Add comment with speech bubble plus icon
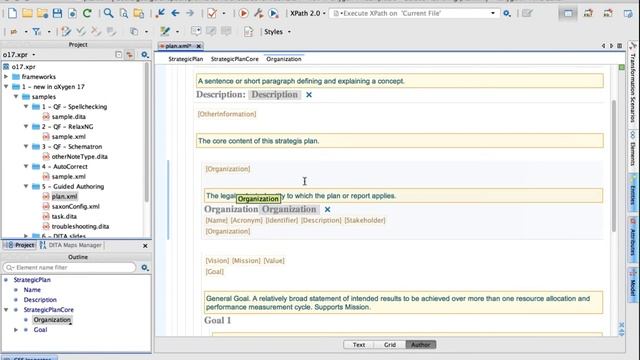Viewport: 640px width, 360px height. click(196, 31)
